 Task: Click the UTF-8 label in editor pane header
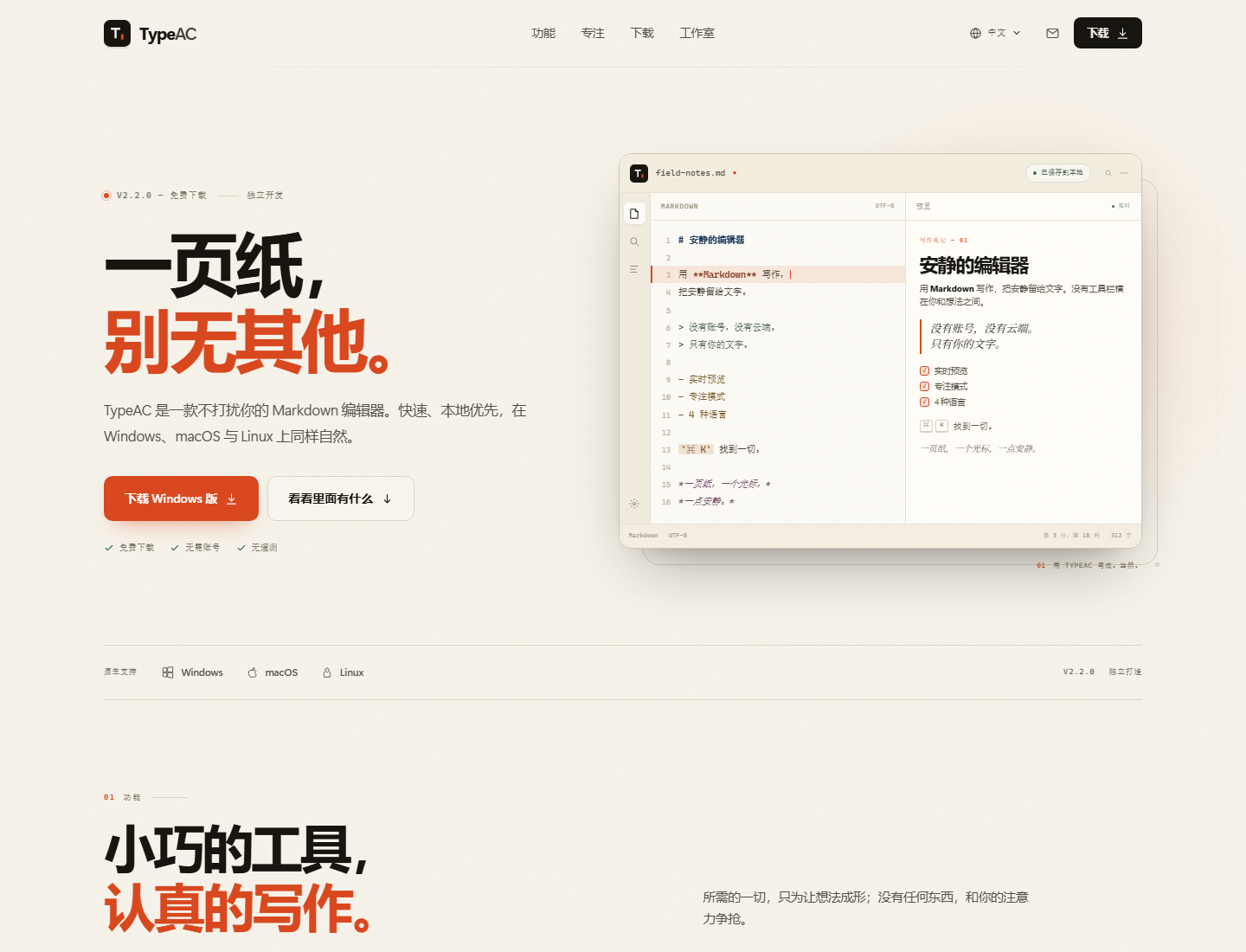click(884, 206)
